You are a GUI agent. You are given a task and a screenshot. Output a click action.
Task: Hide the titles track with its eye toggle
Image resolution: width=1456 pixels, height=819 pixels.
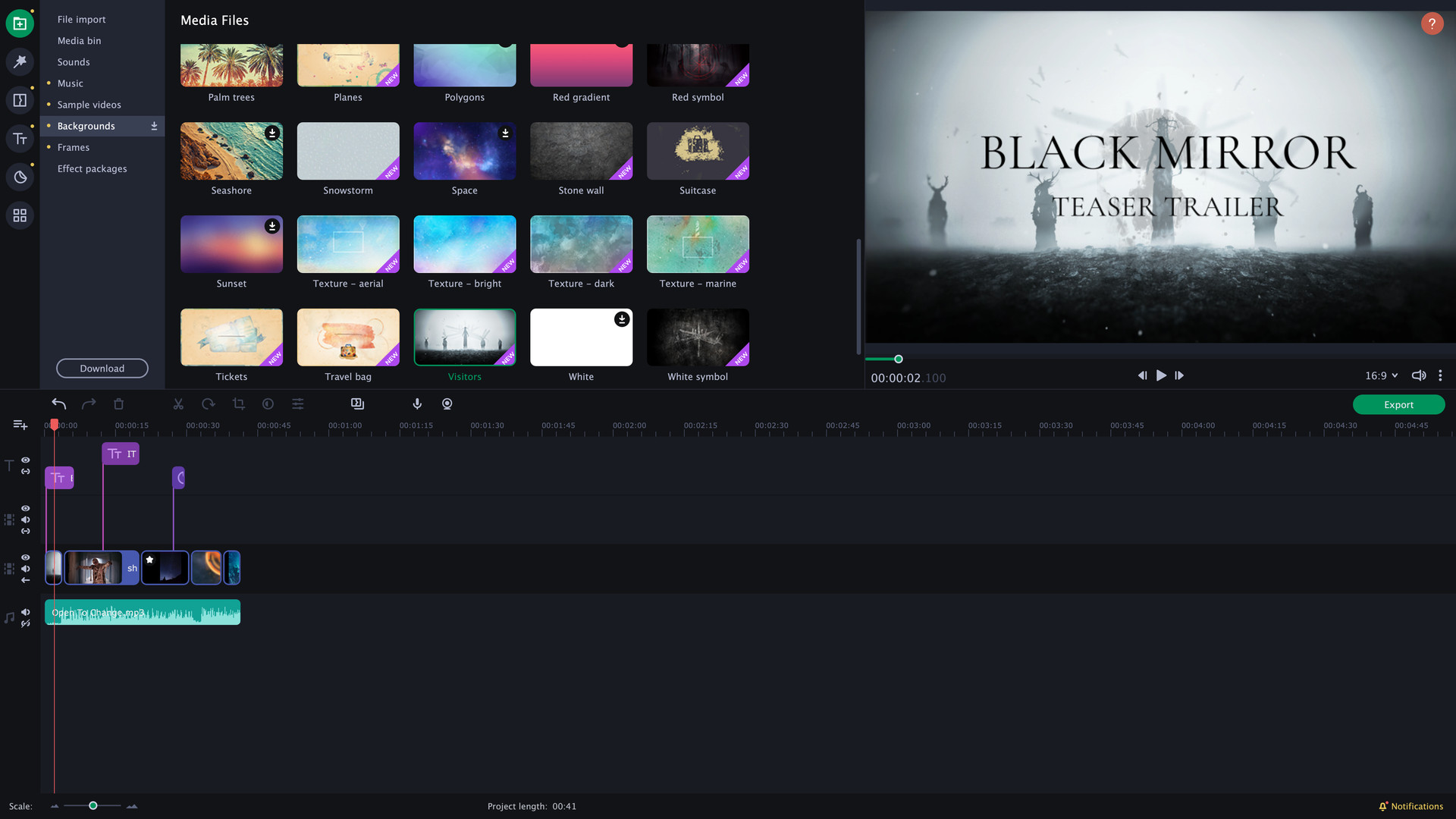coord(25,460)
